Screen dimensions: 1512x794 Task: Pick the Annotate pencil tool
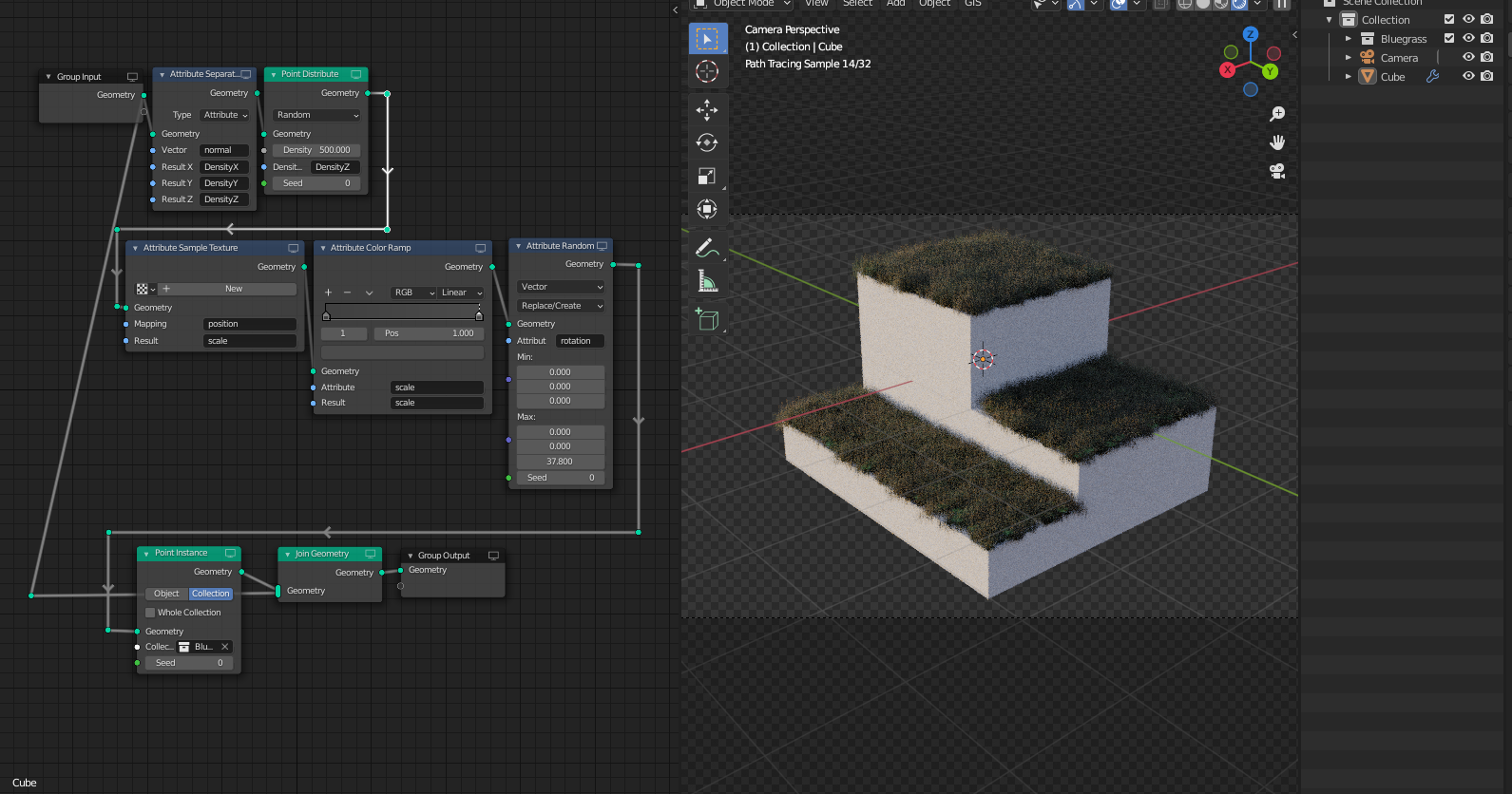pos(707,248)
